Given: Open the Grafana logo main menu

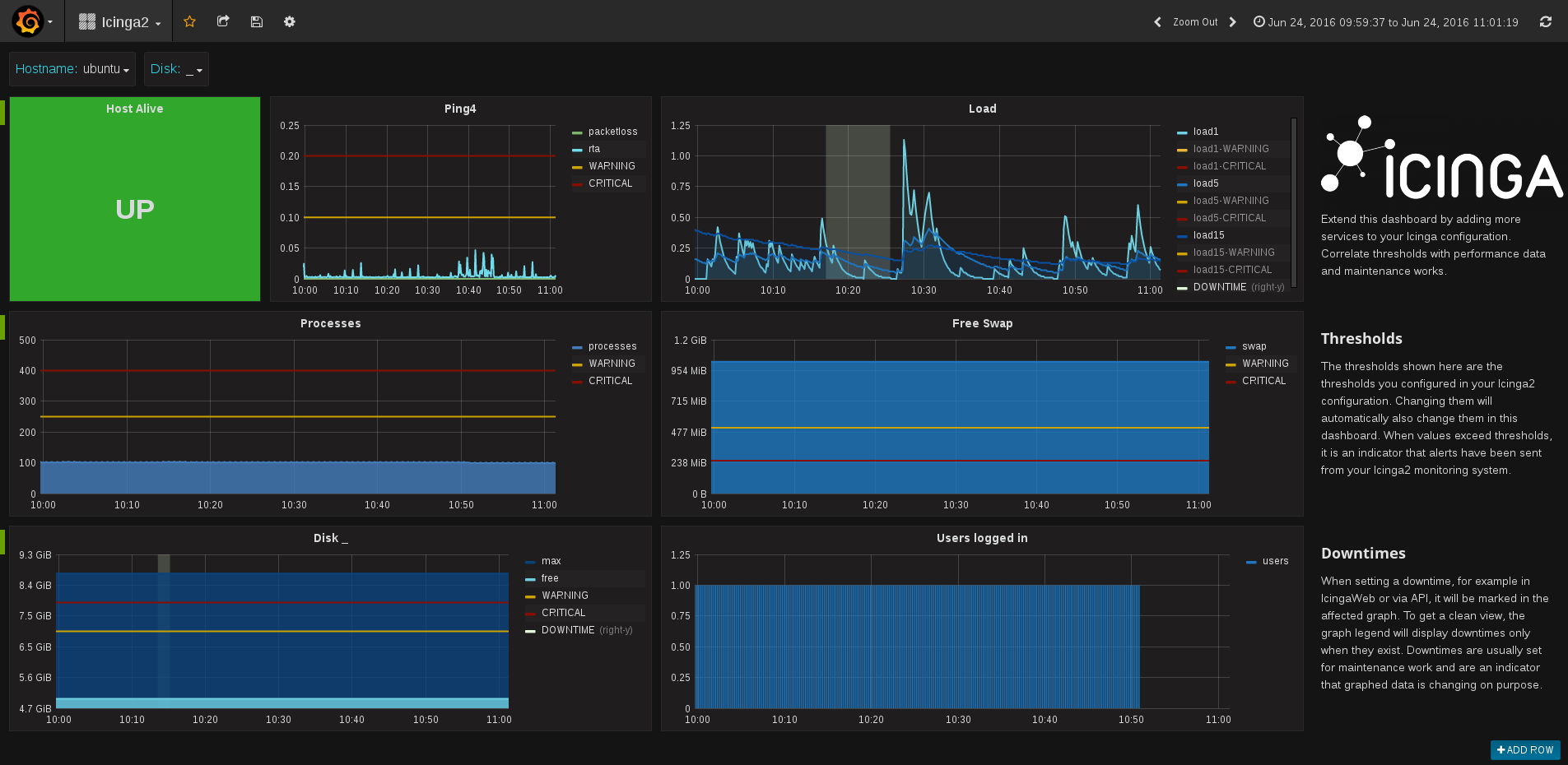Looking at the screenshot, I should tap(33, 21).
